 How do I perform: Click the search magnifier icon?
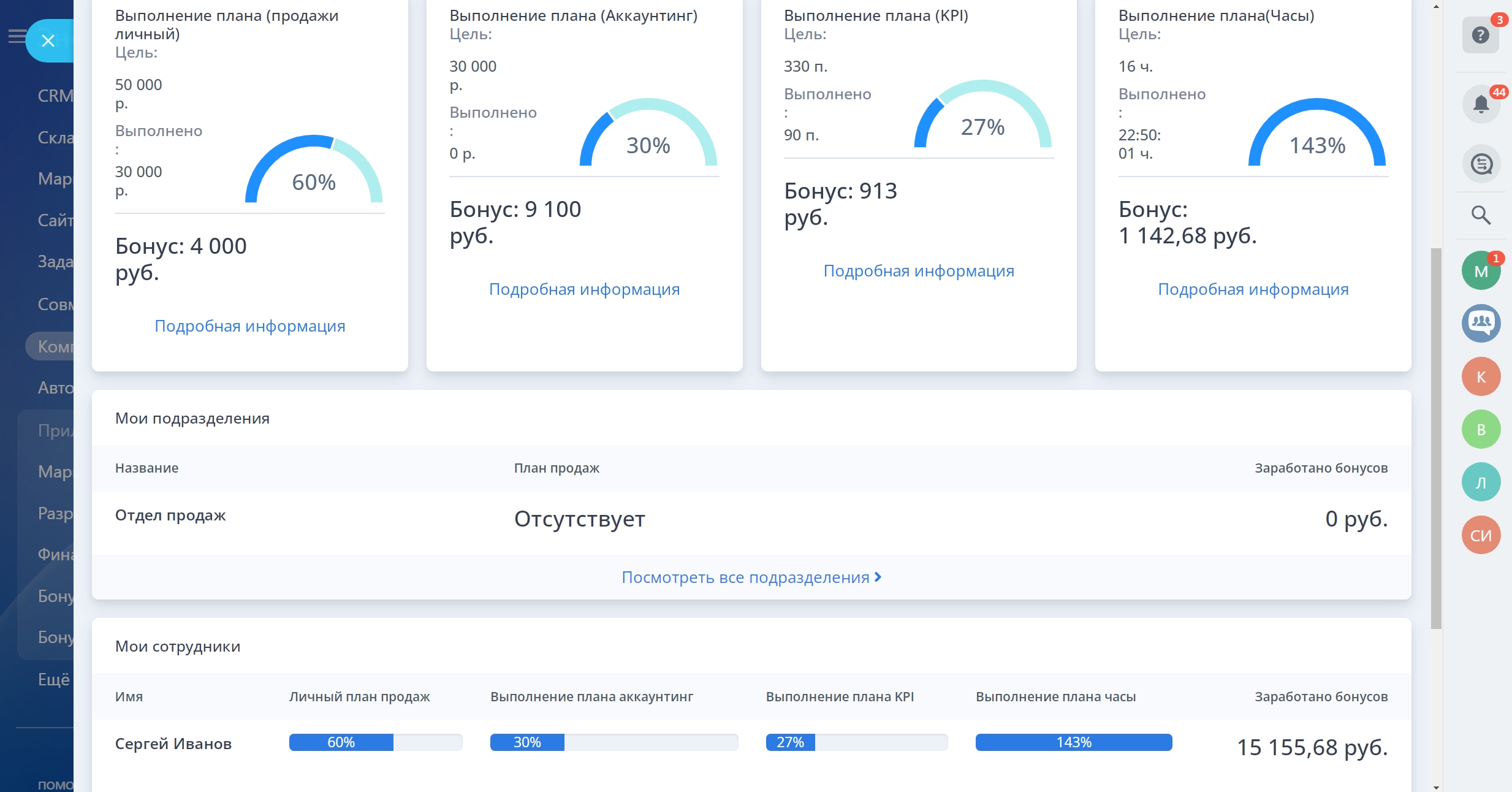(1481, 215)
